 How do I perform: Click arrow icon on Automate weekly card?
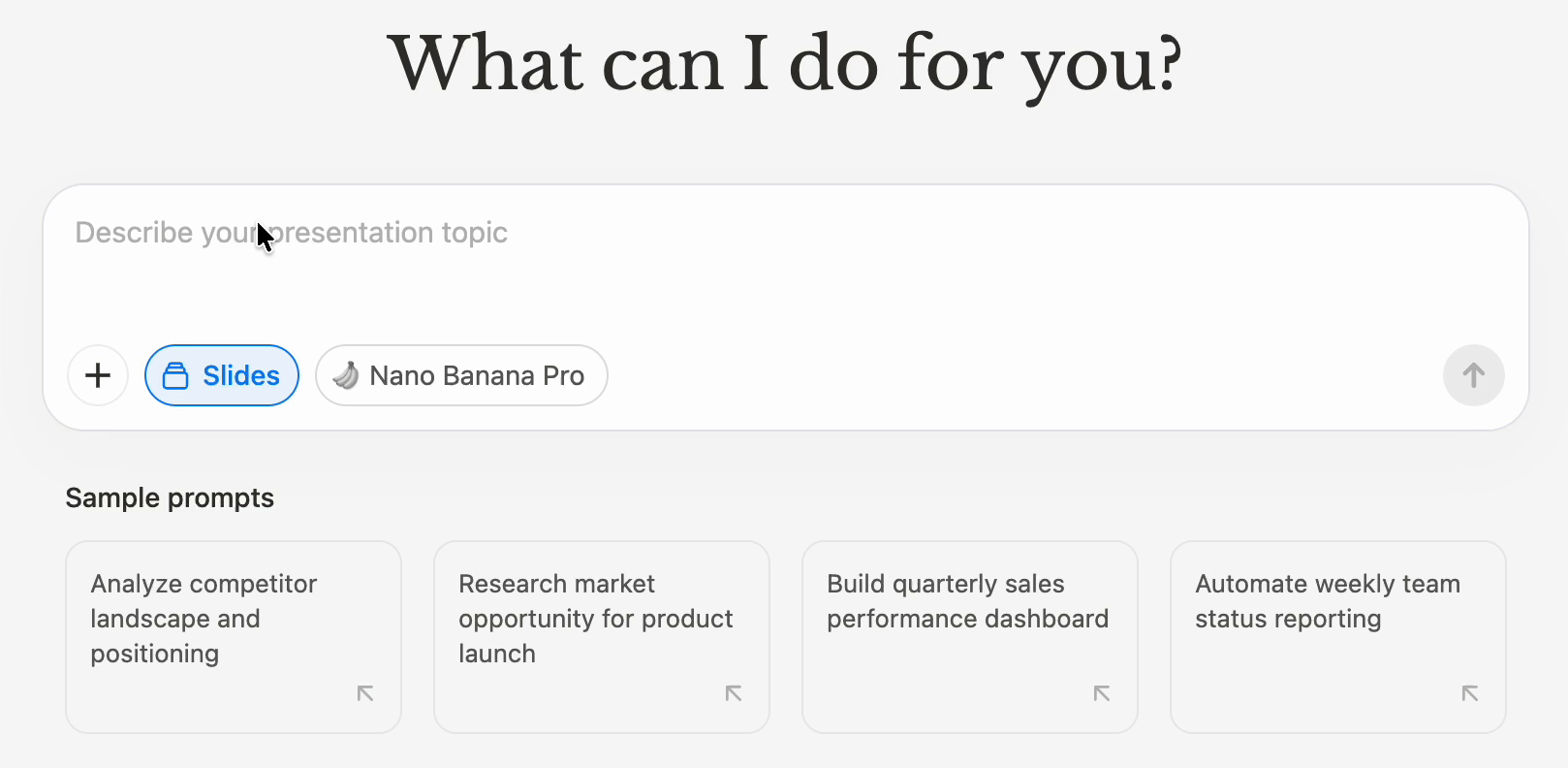[1470, 693]
